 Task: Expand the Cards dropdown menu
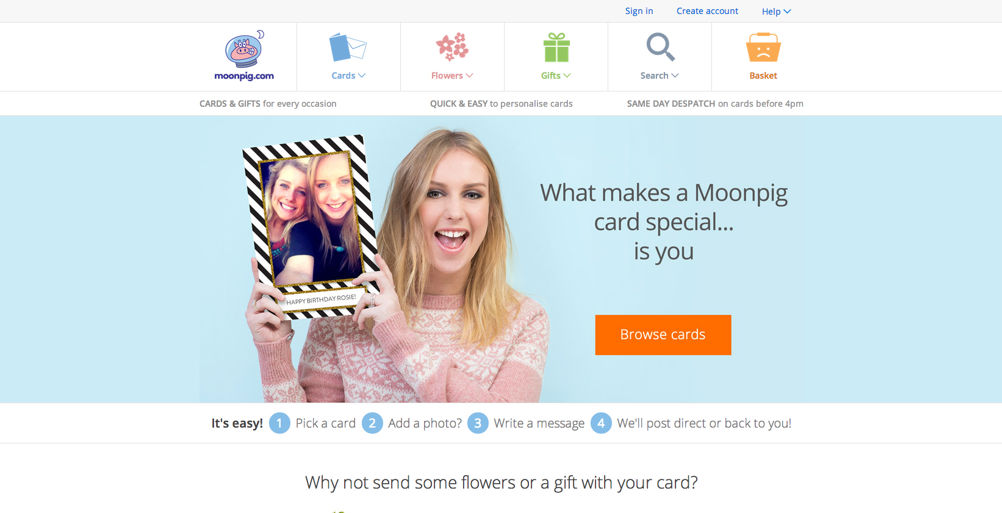click(x=348, y=75)
